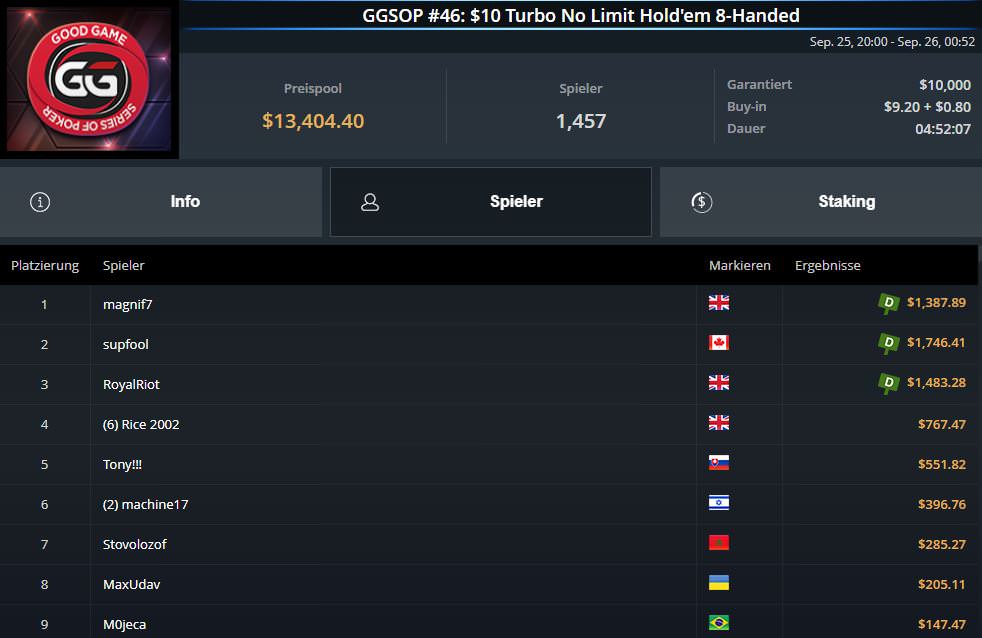Switch to the Spieler tab
Image resolution: width=982 pixels, height=638 pixels.
491,202
